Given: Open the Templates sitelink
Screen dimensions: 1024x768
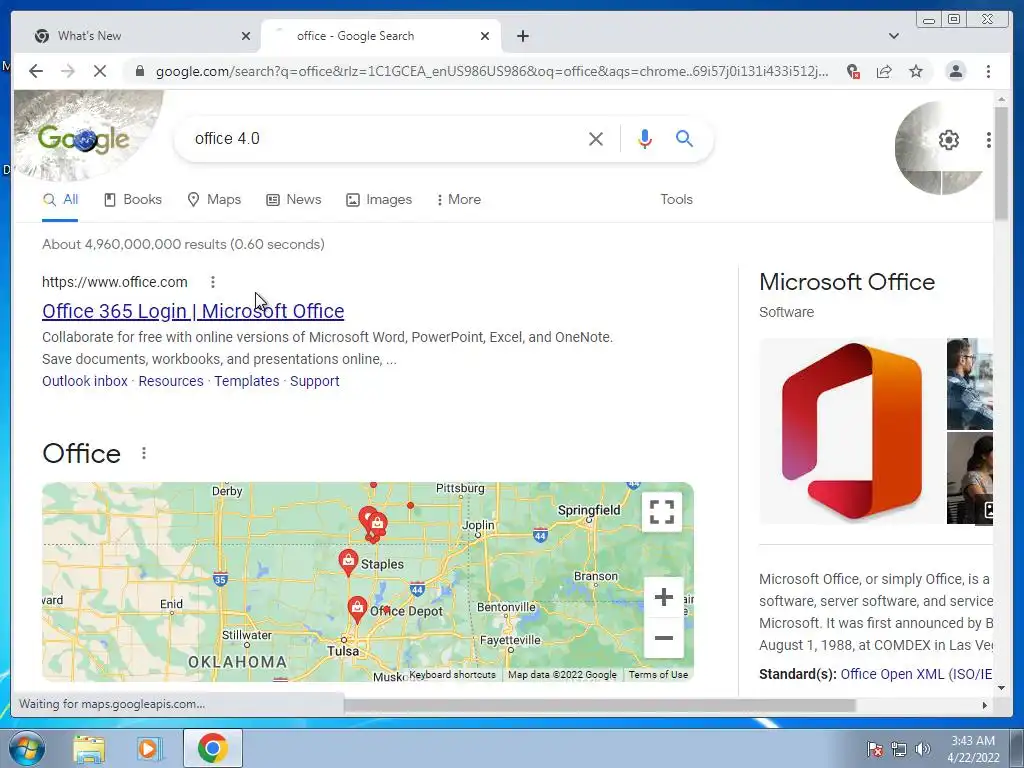Looking at the screenshot, I should pos(247,381).
